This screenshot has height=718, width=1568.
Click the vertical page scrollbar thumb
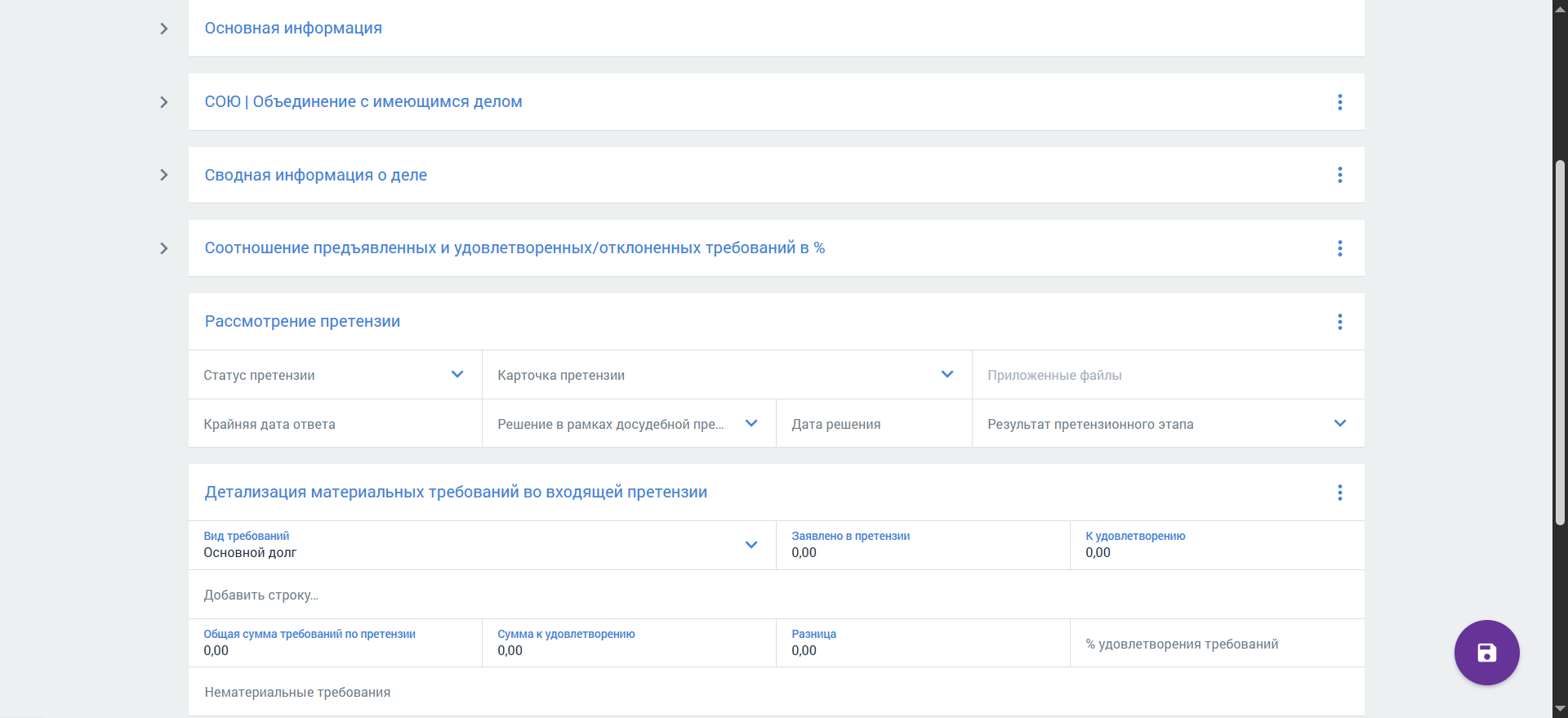[x=1560, y=341]
